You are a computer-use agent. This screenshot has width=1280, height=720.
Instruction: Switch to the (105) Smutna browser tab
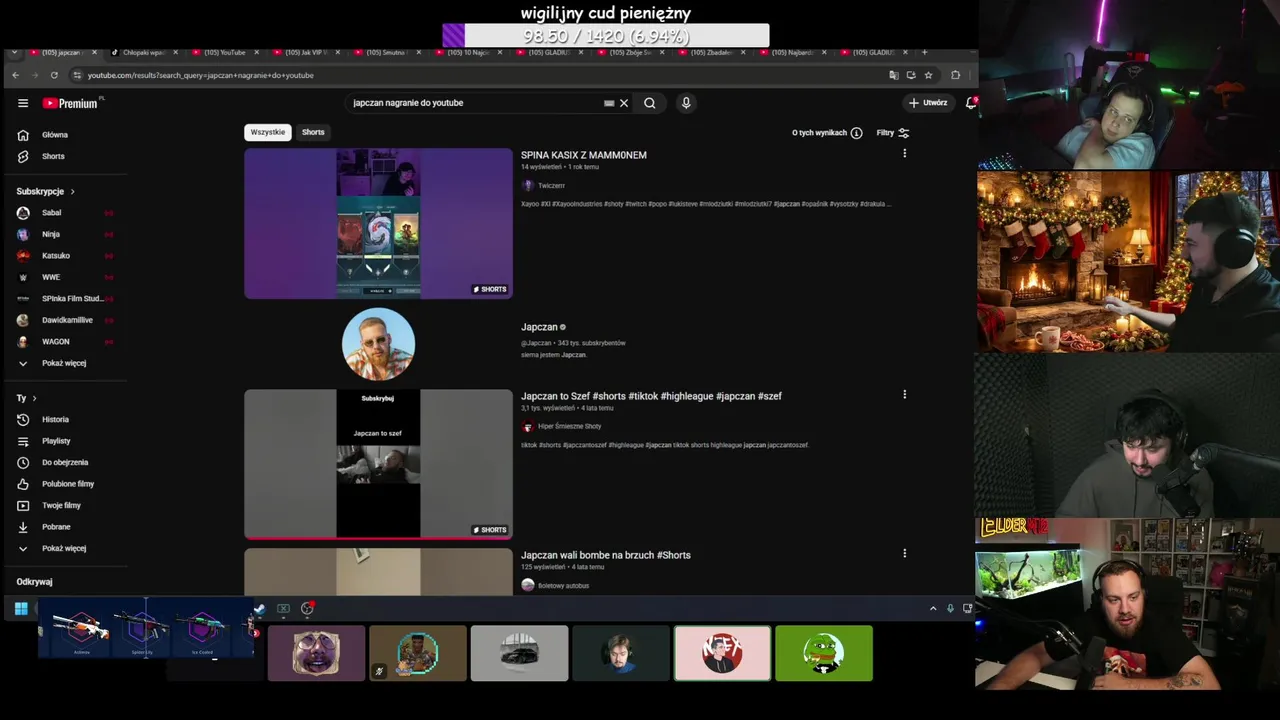tap(385, 52)
